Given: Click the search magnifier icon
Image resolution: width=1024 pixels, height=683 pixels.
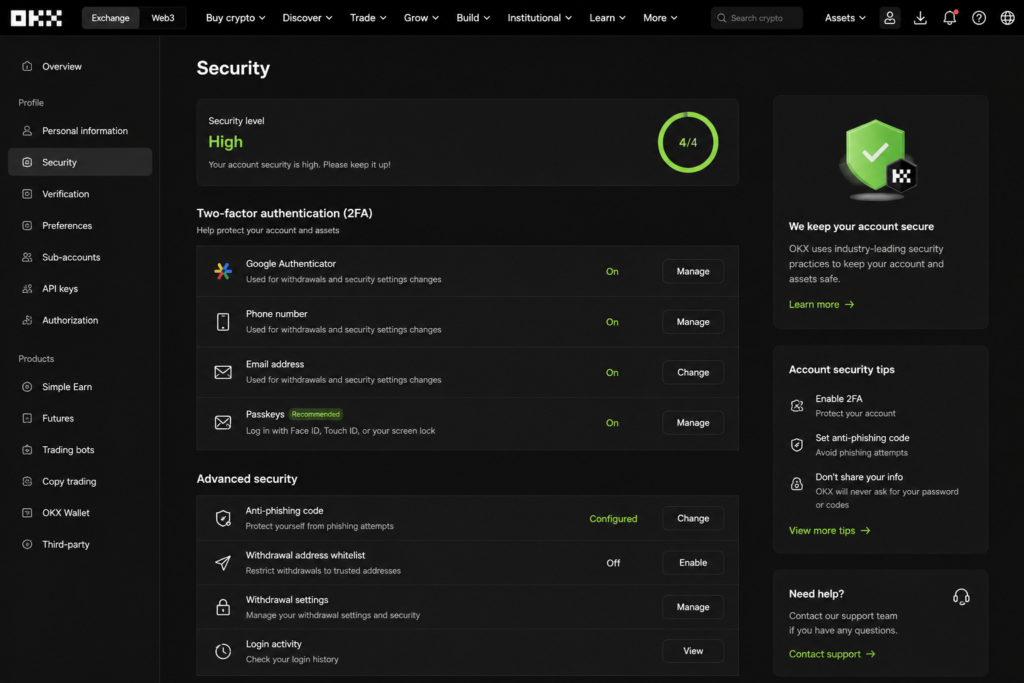Looking at the screenshot, I should (x=722, y=18).
